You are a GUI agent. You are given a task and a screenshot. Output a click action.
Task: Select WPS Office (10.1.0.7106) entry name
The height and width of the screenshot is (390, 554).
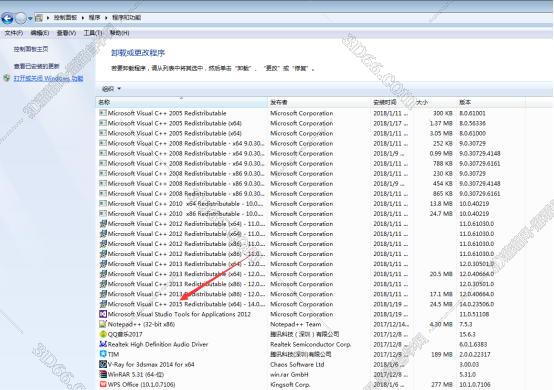(x=142, y=384)
